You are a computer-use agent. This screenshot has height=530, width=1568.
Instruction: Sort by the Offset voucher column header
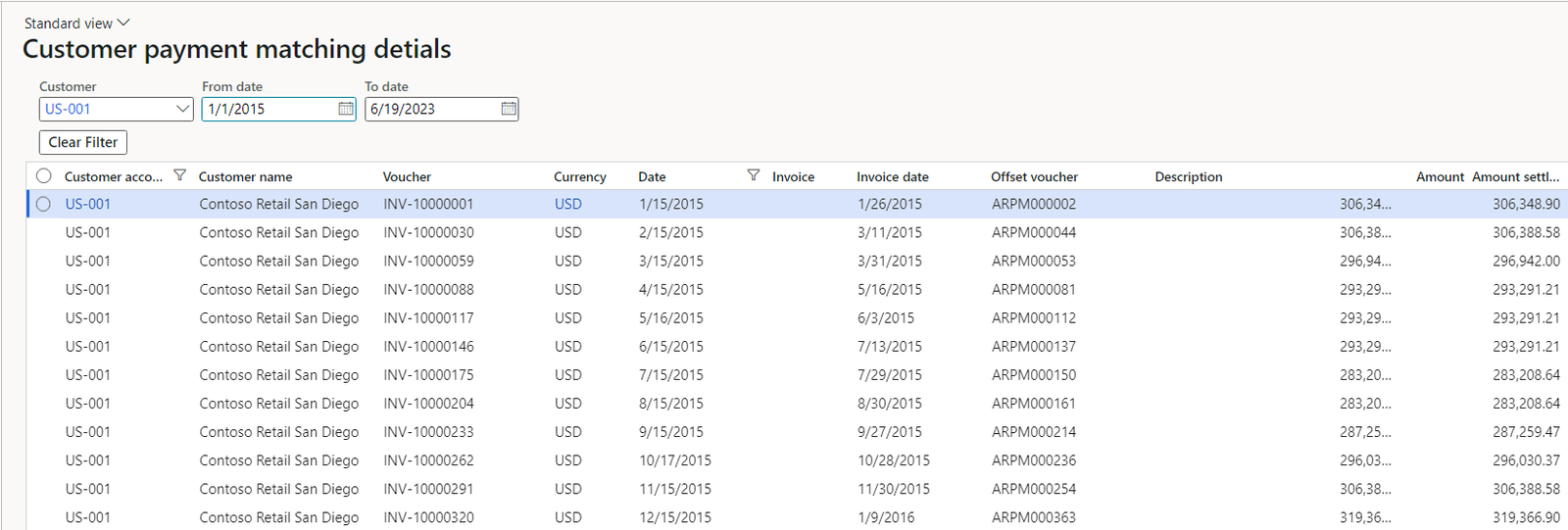tap(1034, 176)
